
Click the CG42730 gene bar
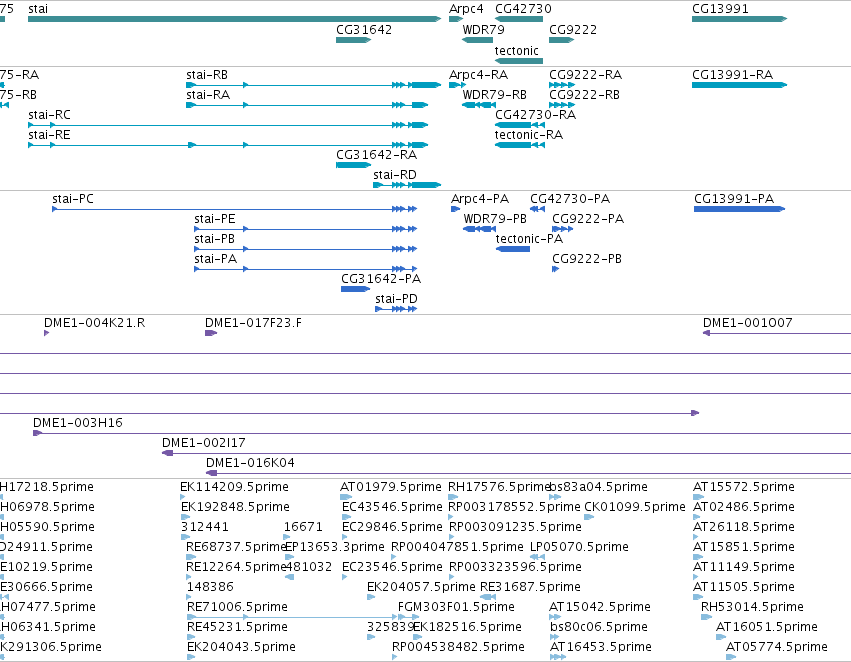click(519, 19)
